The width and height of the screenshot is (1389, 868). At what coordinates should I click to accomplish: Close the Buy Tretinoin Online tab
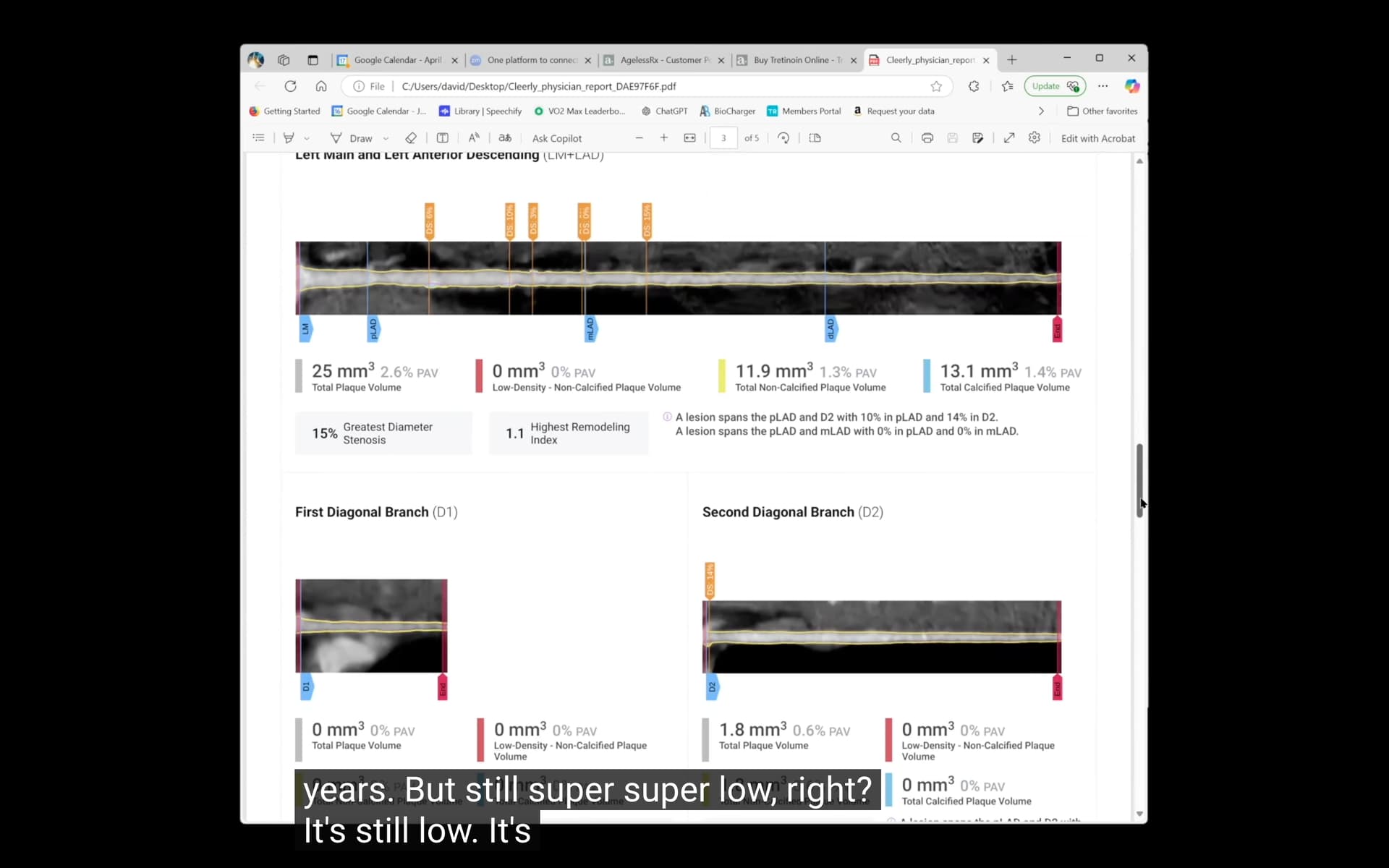click(x=854, y=61)
